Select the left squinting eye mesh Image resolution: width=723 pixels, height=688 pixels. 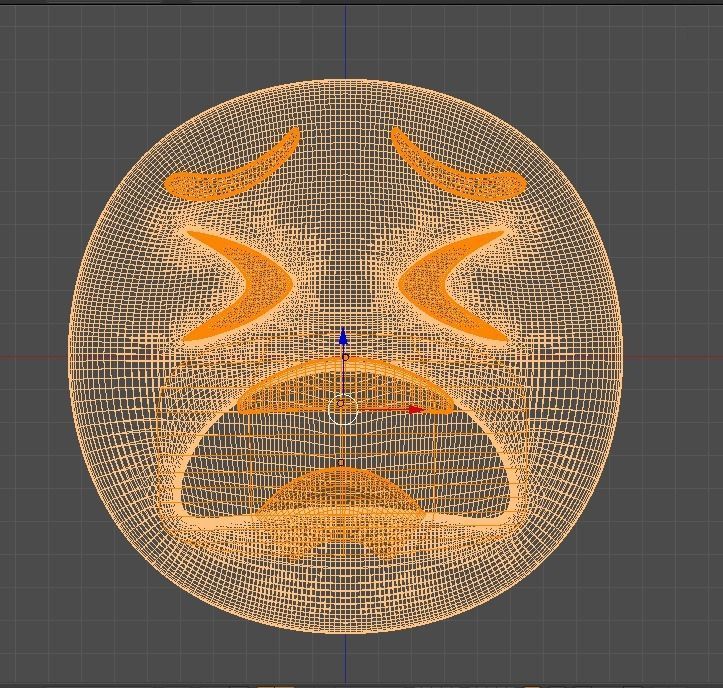(239, 285)
